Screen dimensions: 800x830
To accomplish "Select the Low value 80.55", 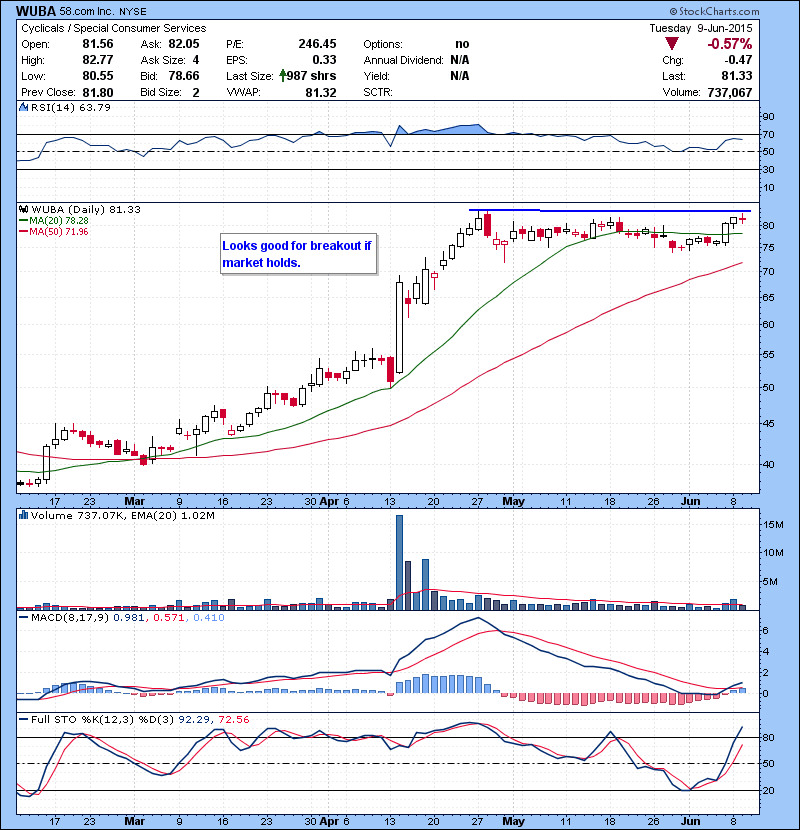I will coord(98,76).
